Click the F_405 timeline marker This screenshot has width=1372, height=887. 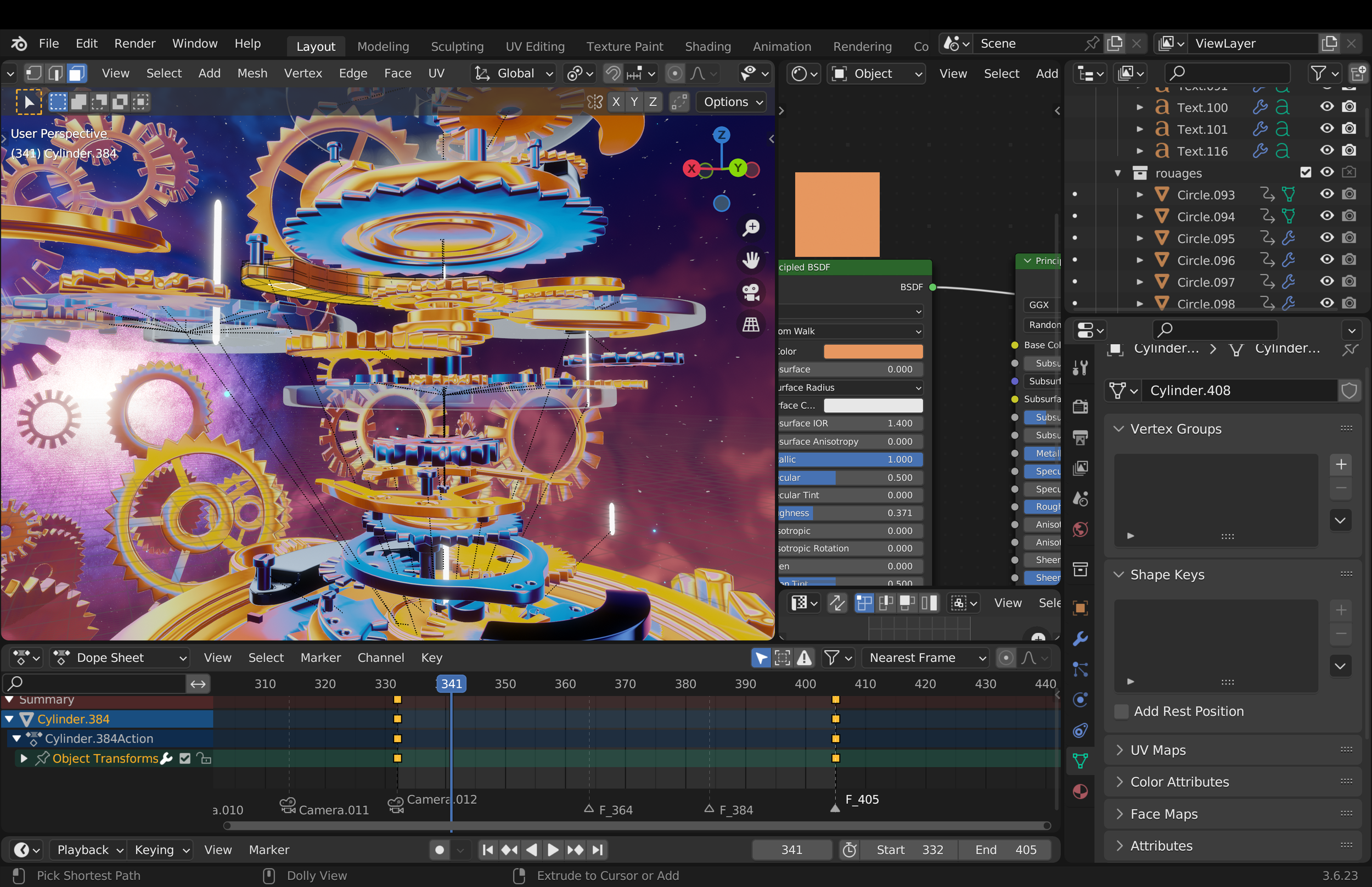tap(834, 808)
